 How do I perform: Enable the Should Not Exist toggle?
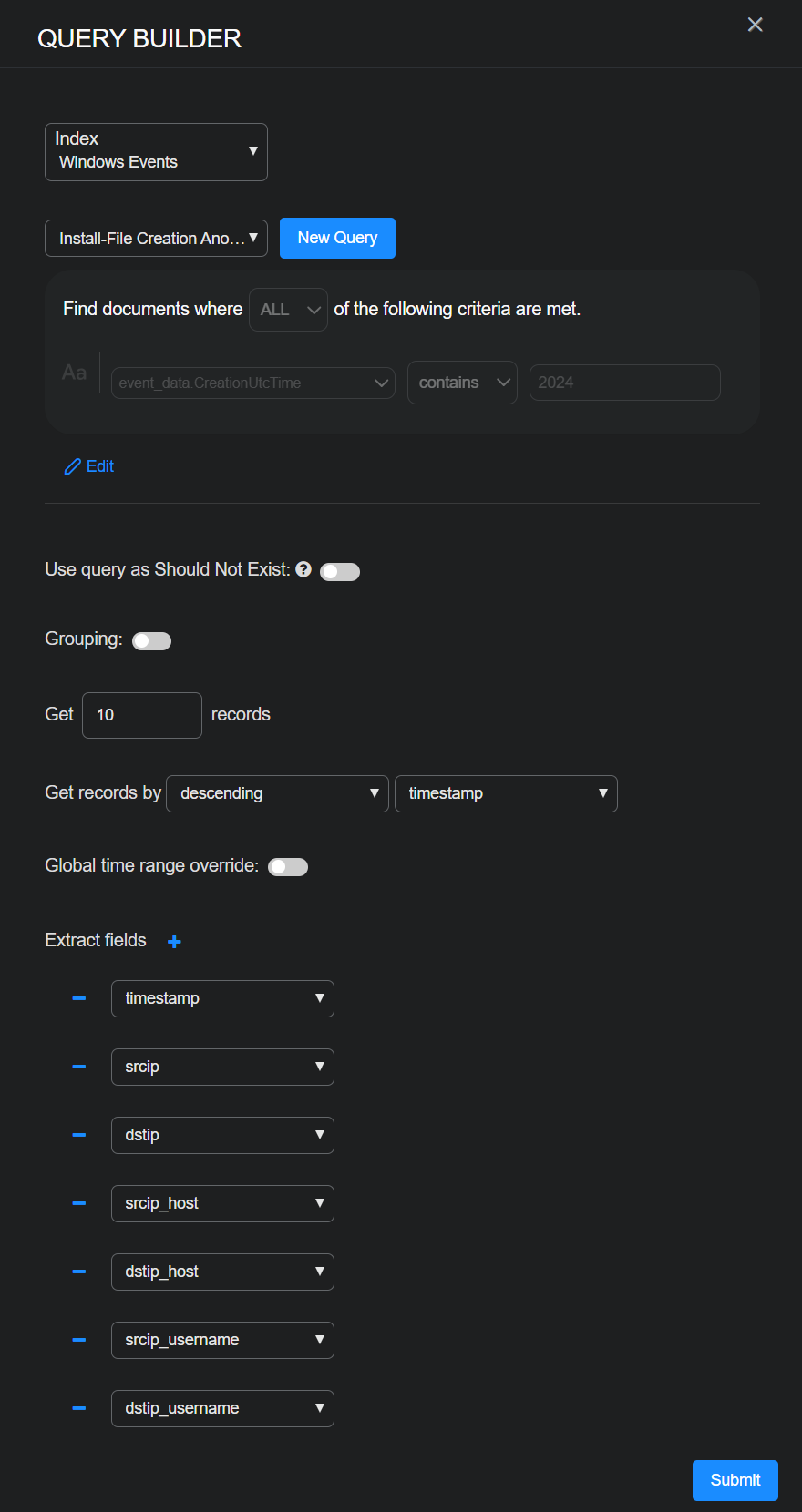[x=340, y=572]
